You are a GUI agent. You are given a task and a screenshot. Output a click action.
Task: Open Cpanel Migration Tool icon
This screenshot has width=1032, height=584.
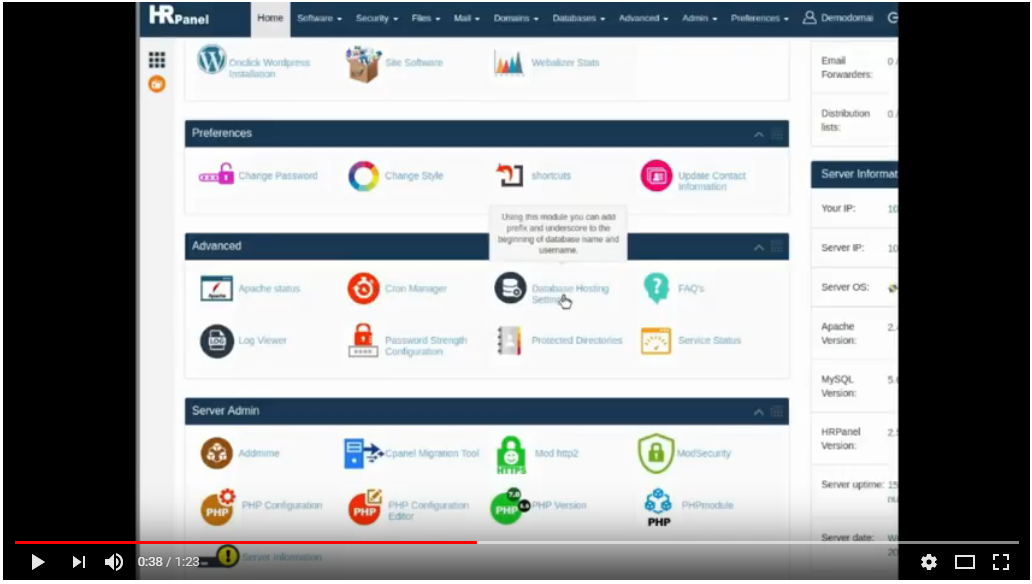[x=363, y=454]
